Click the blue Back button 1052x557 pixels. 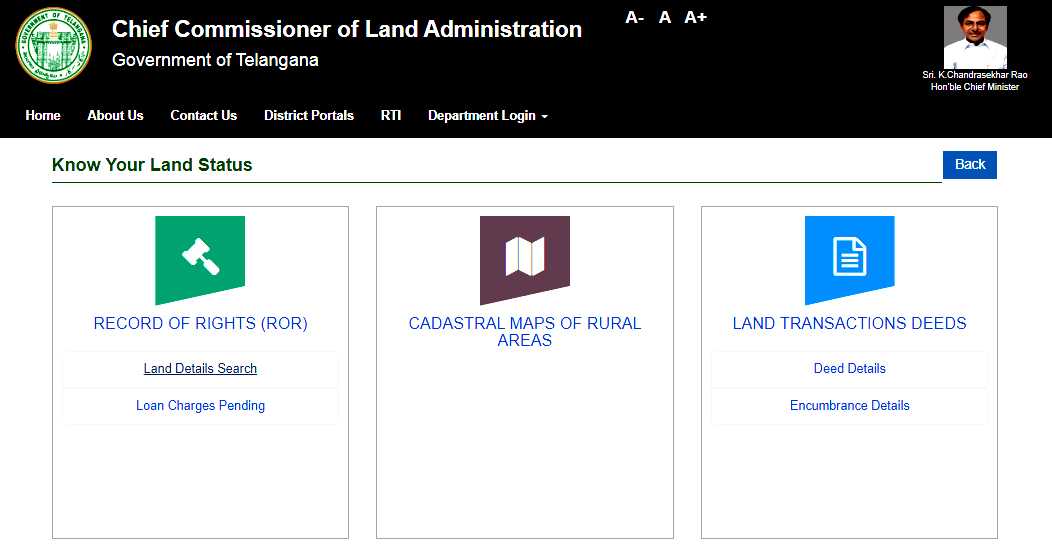point(969,164)
